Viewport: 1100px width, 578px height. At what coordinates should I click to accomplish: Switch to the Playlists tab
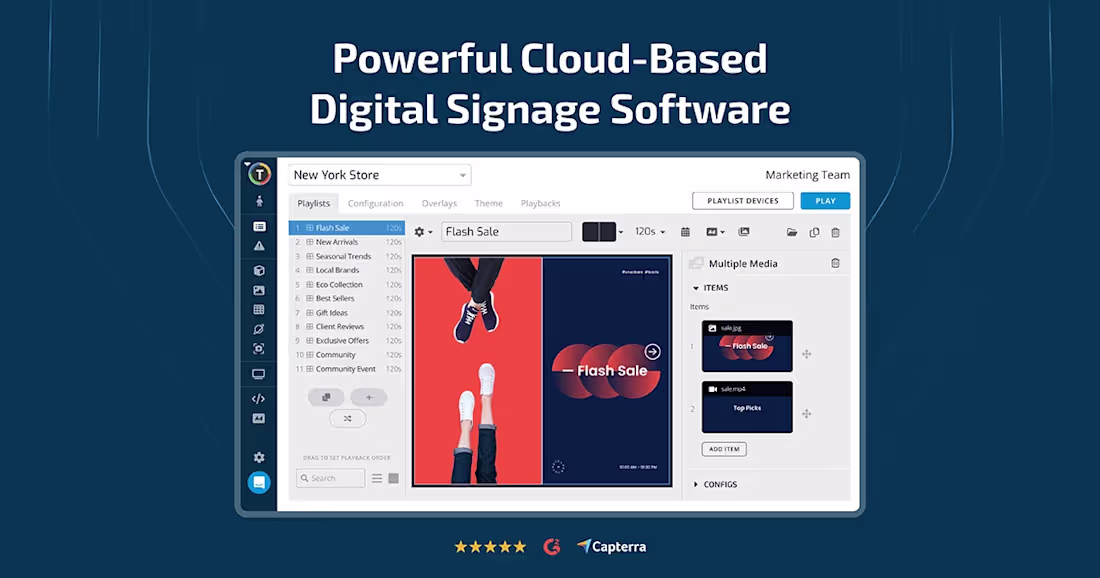point(314,203)
